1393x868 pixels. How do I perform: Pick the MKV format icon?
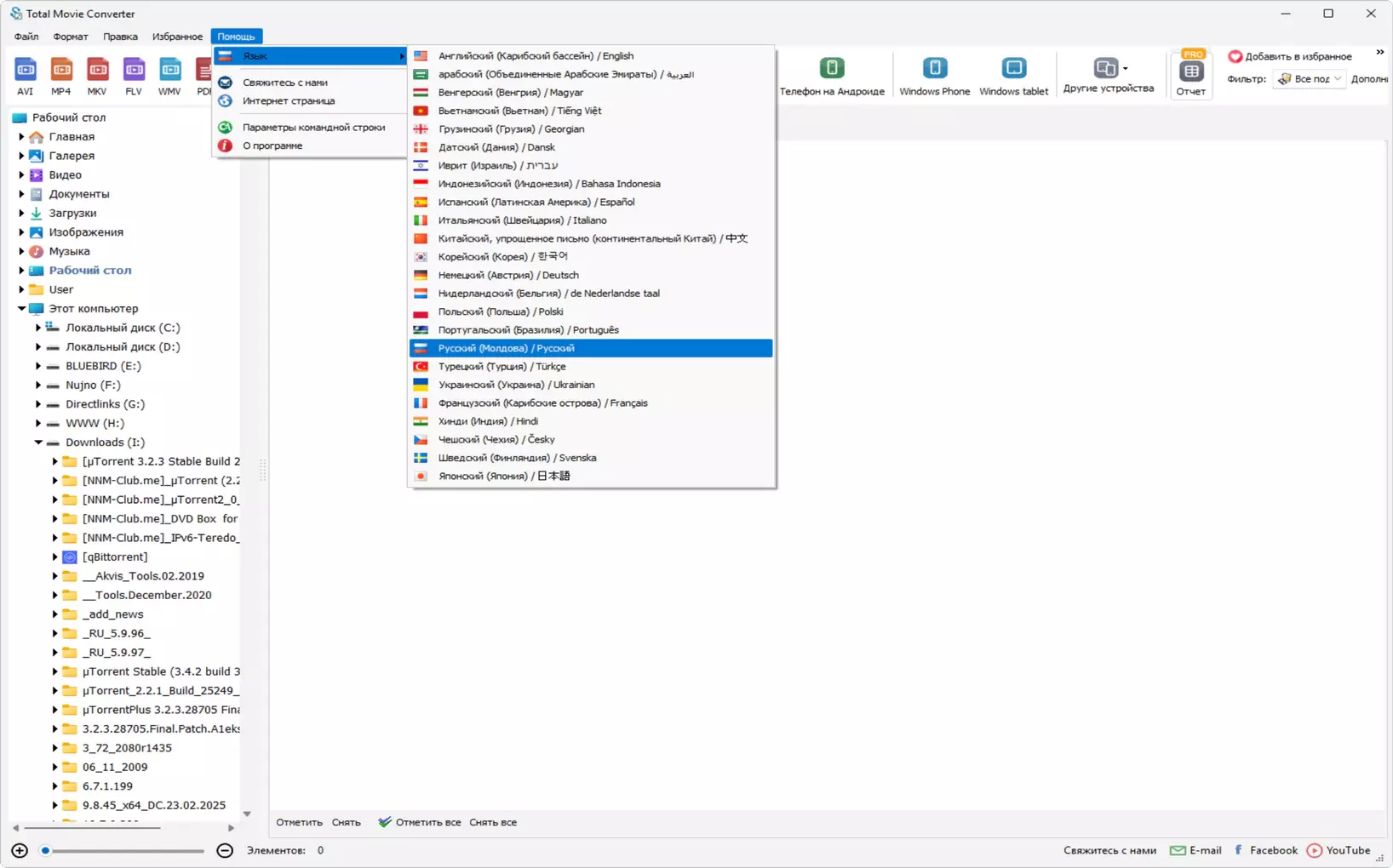(97, 76)
